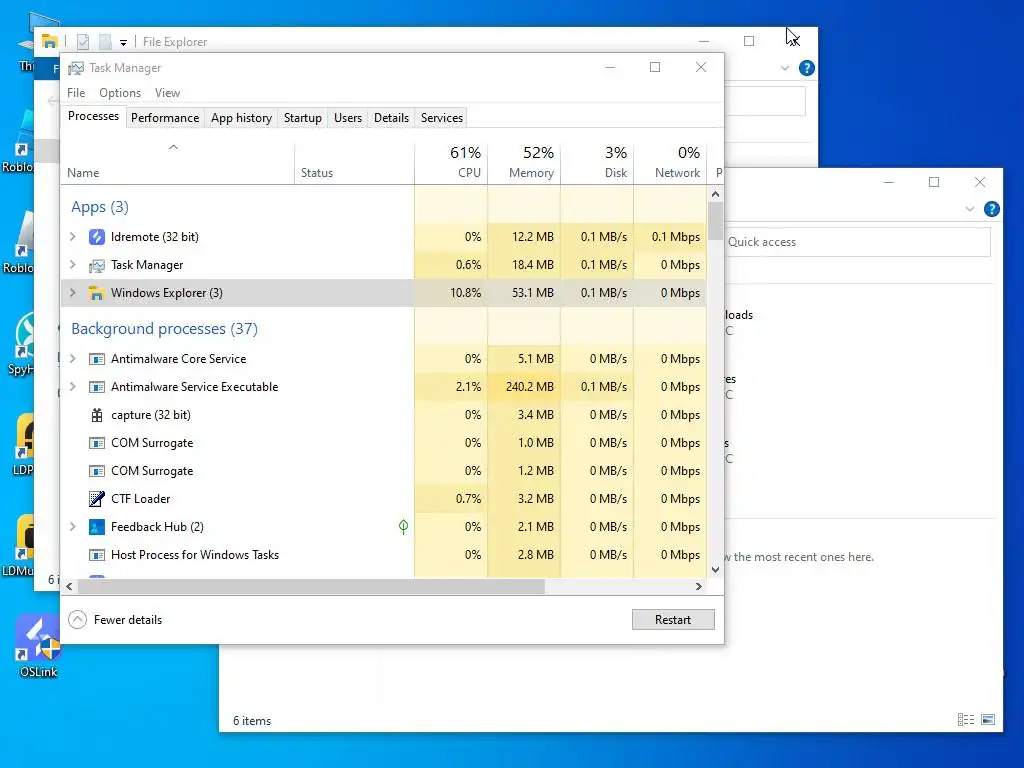Click the Quick access search field
Image resolution: width=1024 pixels, height=768 pixels.
pos(857,242)
